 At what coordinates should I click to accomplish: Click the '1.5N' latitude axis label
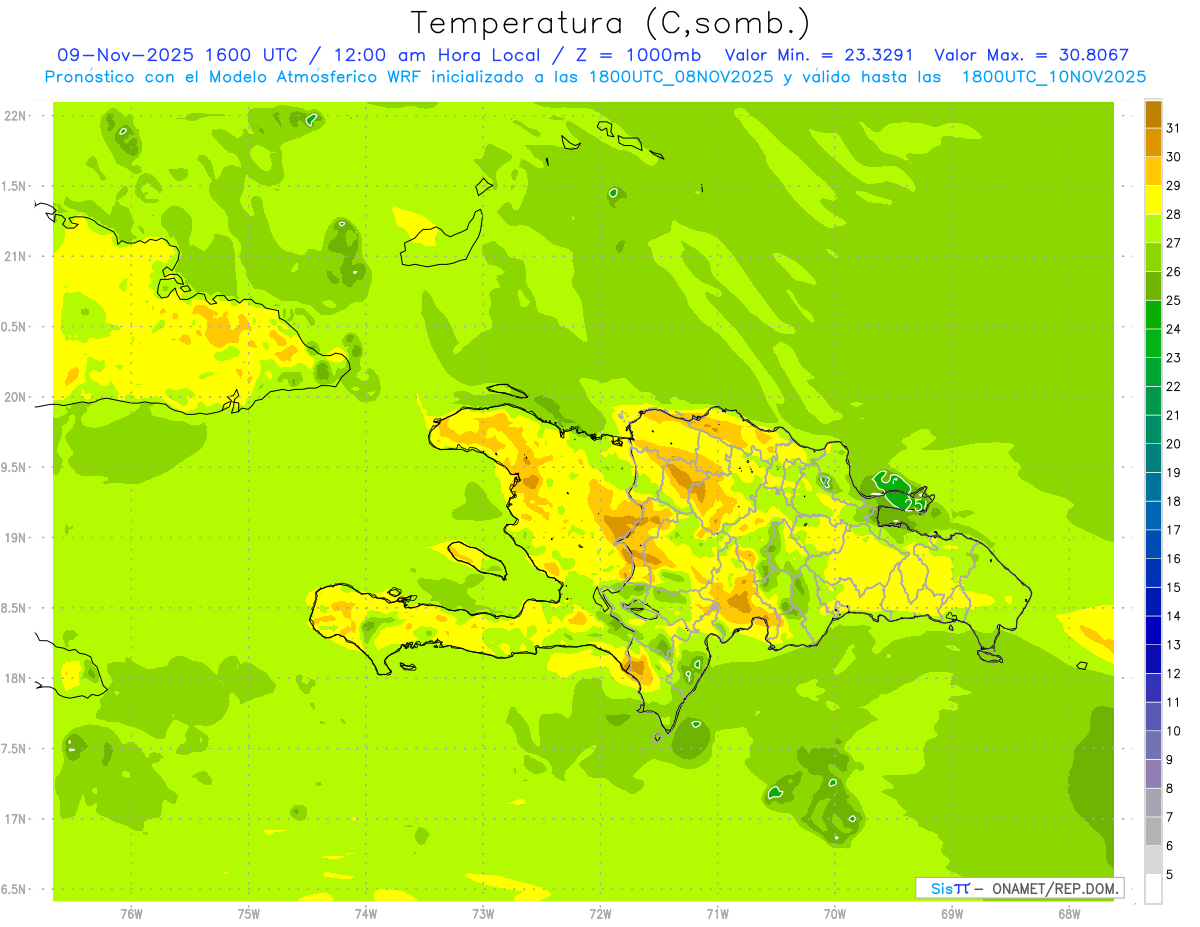pyautogui.click(x=15, y=186)
